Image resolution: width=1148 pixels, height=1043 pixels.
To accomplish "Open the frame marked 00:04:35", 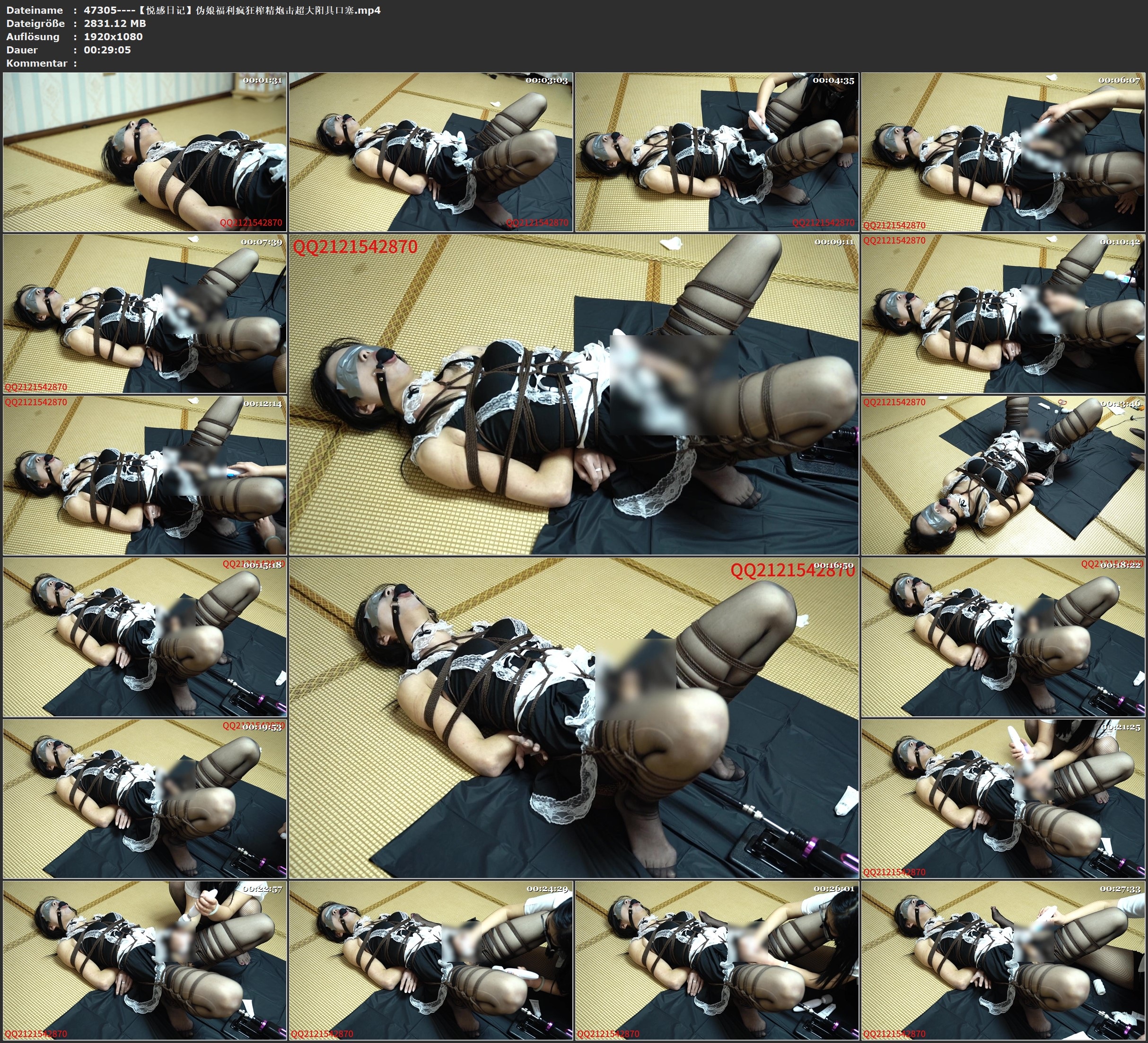I will tap(717, 152).
